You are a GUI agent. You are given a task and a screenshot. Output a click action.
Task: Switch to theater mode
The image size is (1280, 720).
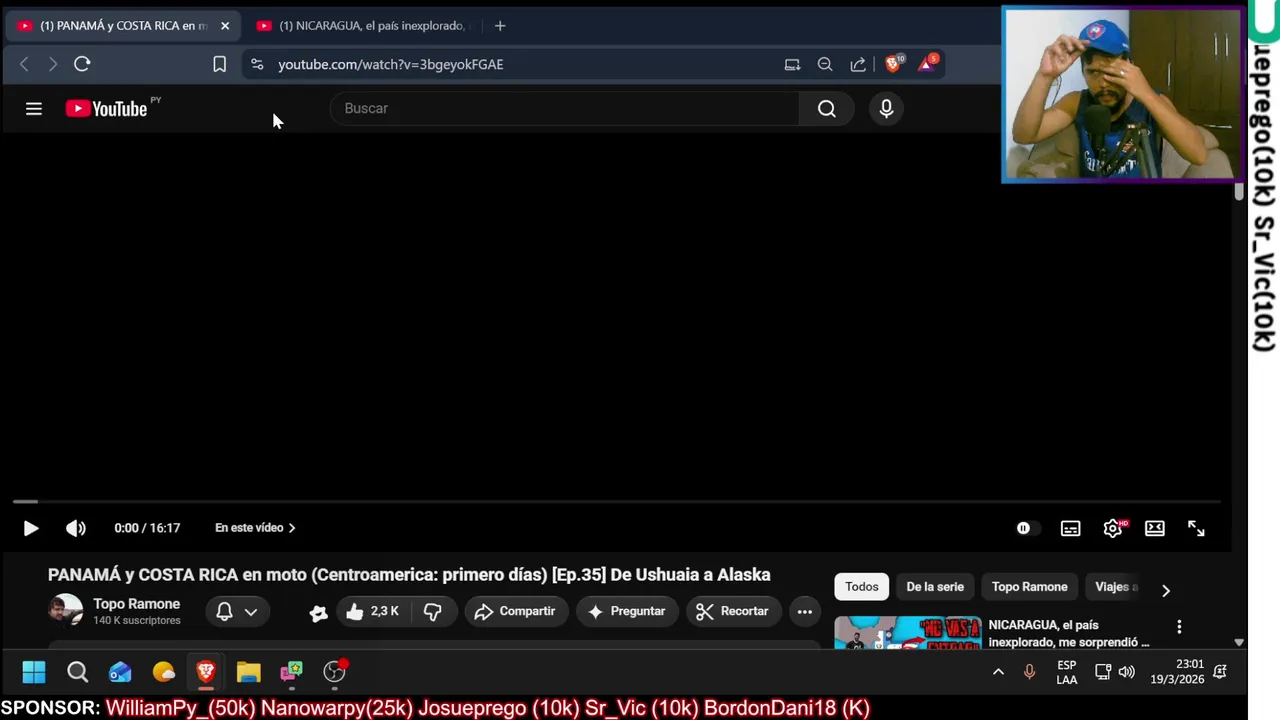click(1154, 528)
